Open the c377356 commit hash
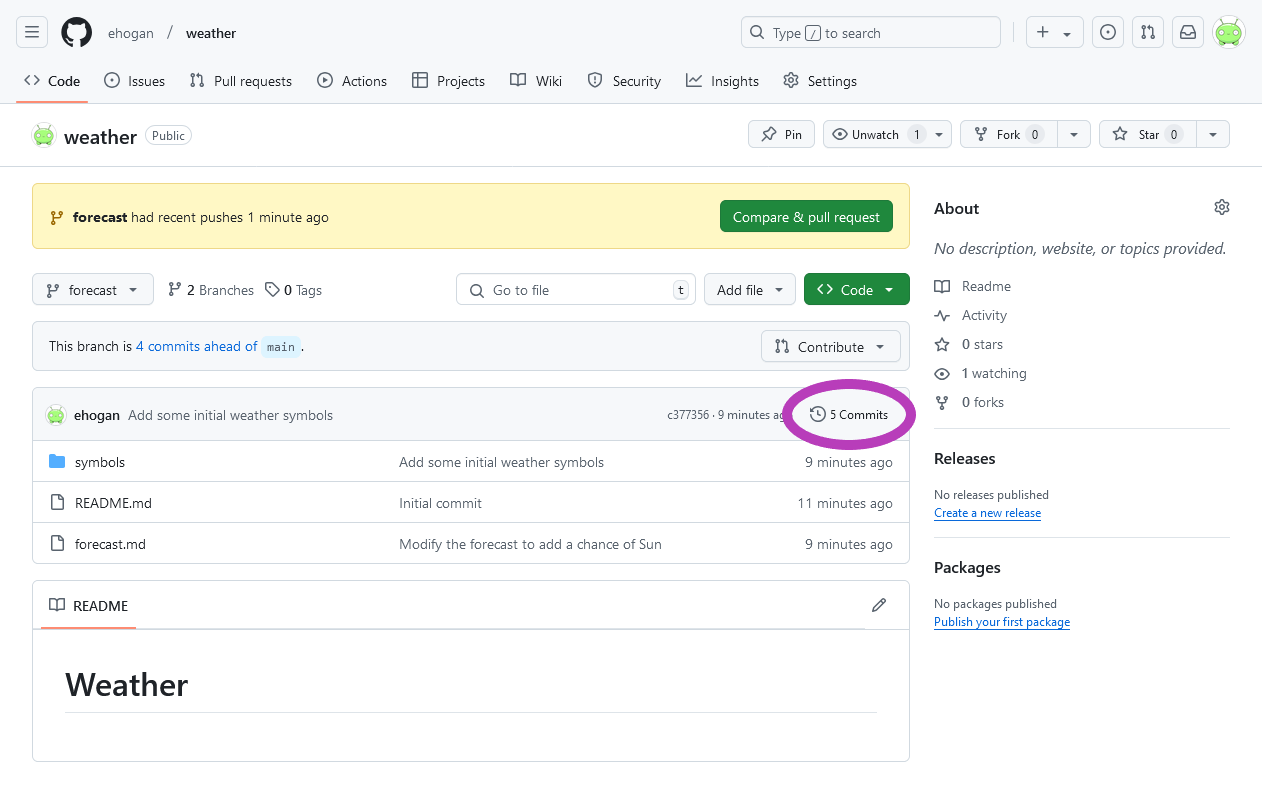This screenshot has width=1262, height=797. click(688, 415)
